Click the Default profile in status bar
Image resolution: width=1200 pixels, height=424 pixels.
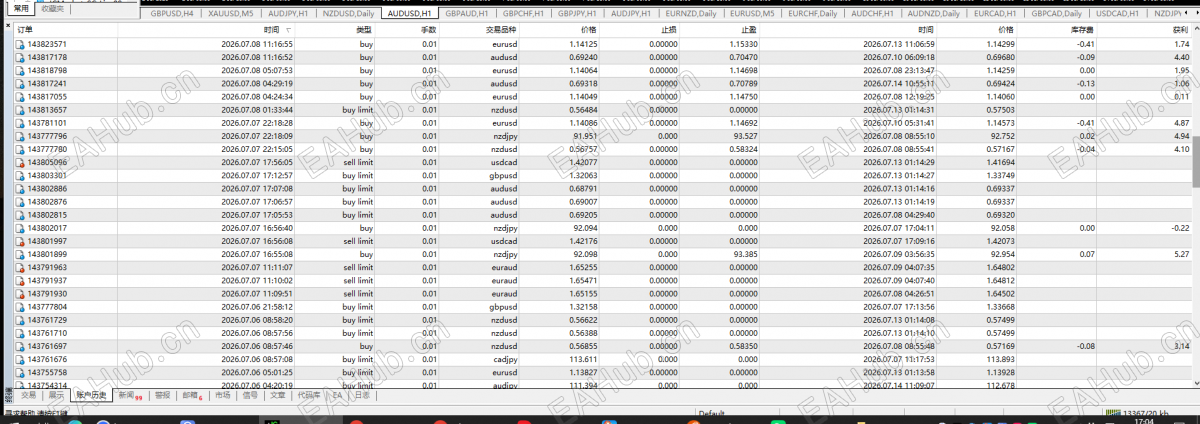[711, 413]
